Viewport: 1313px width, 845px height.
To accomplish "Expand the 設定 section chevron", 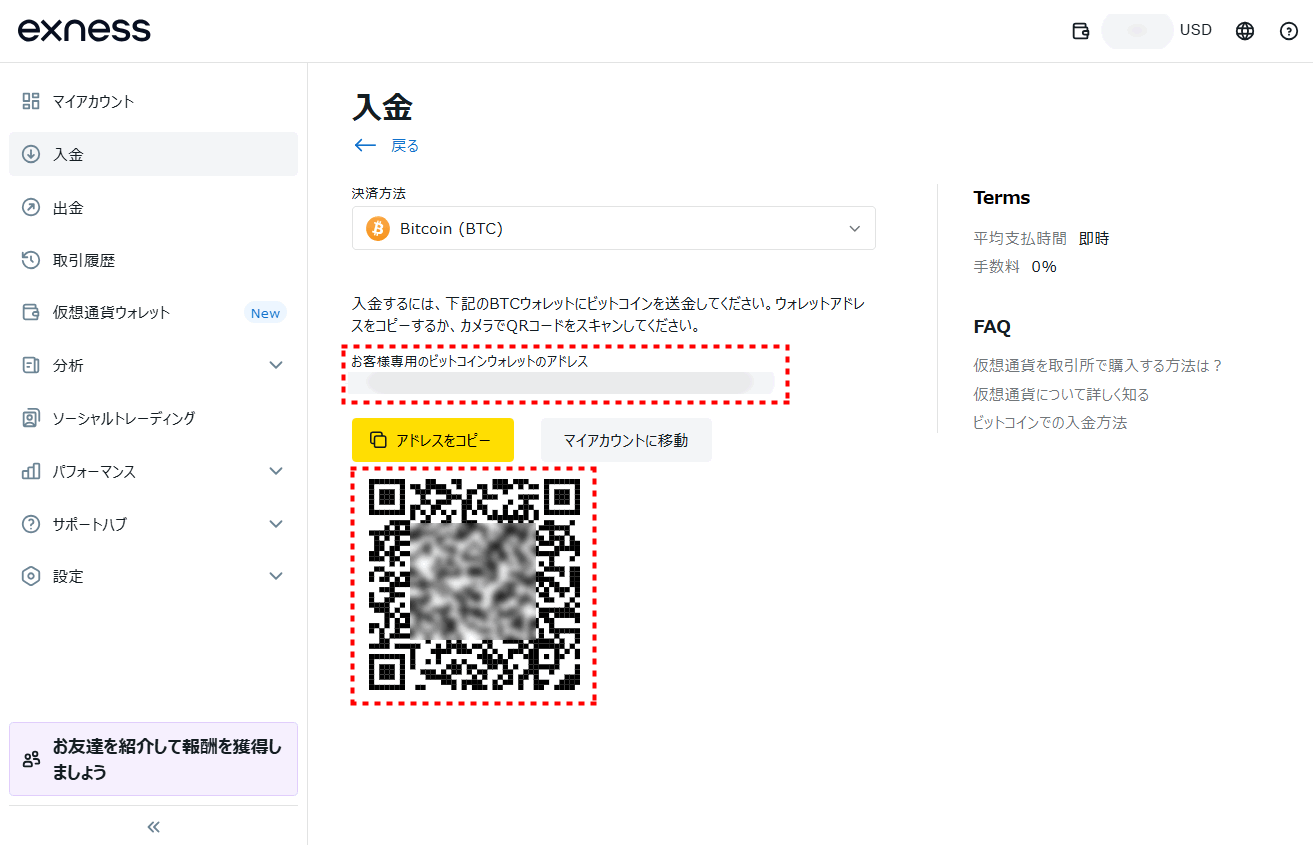I will (x=277, y=576).
